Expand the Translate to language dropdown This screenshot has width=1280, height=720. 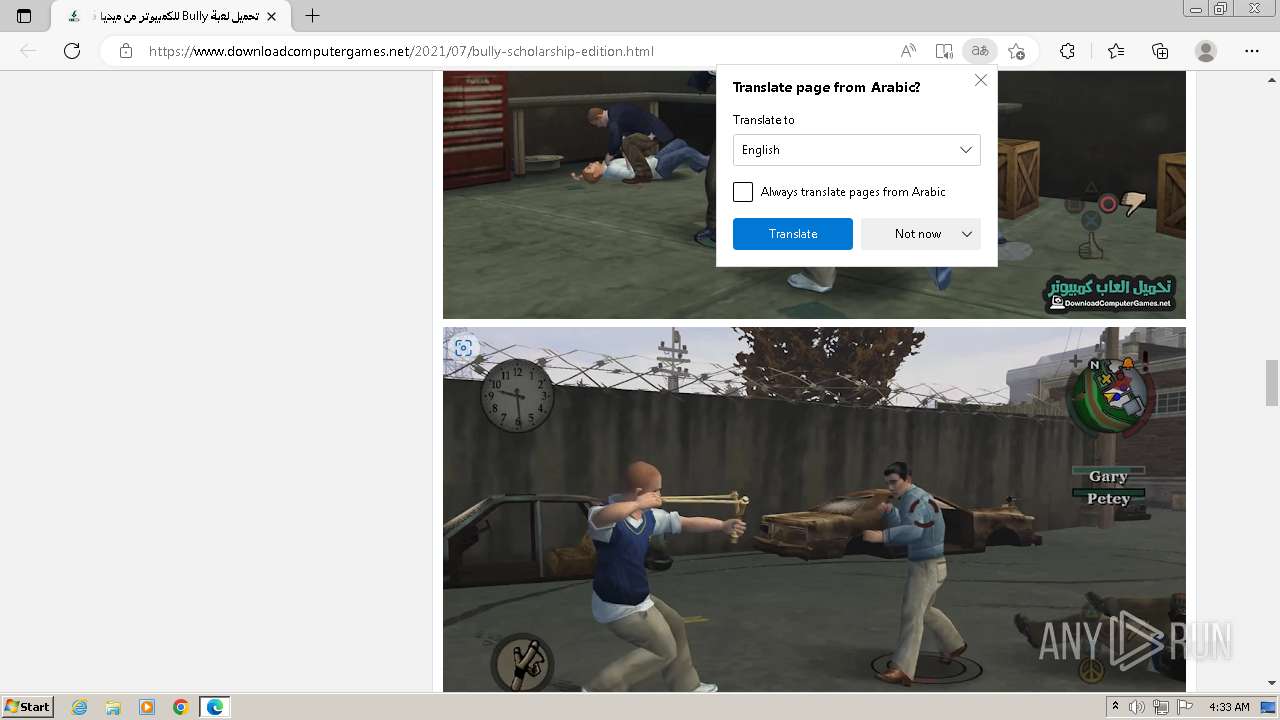pyautogui.click(x=857, y=150)
